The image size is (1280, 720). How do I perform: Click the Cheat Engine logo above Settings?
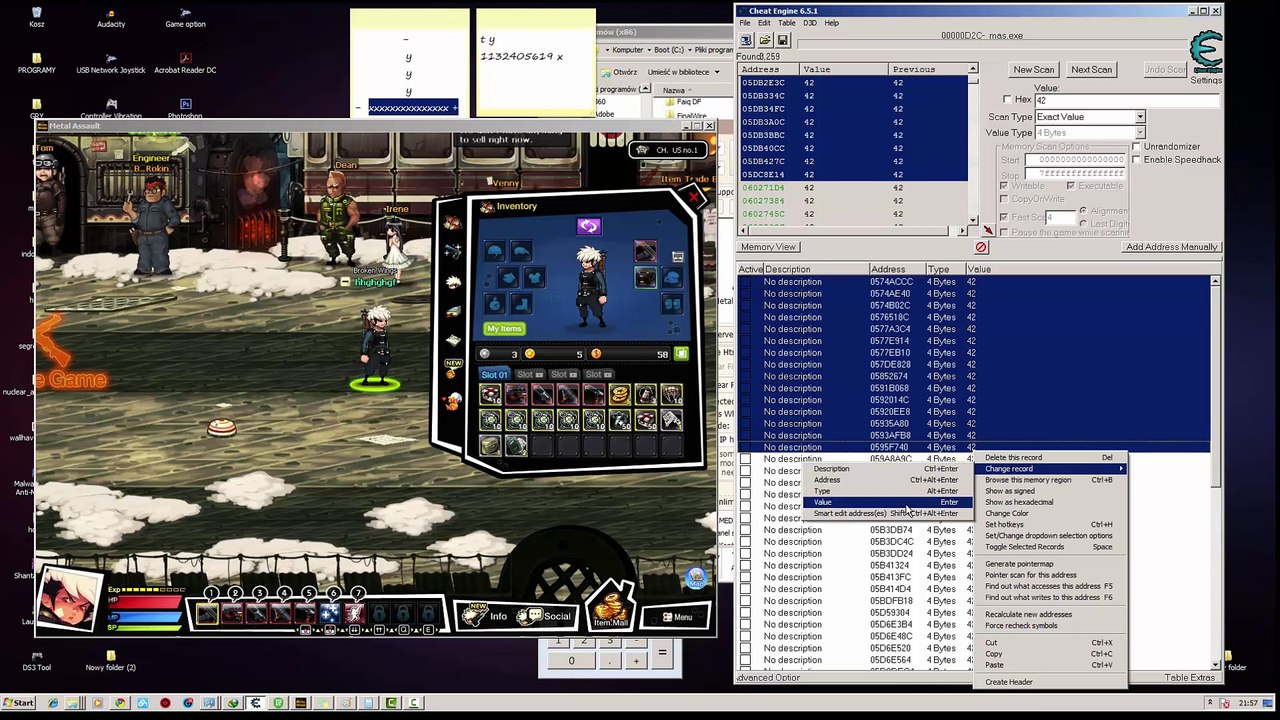point(1206,52)
